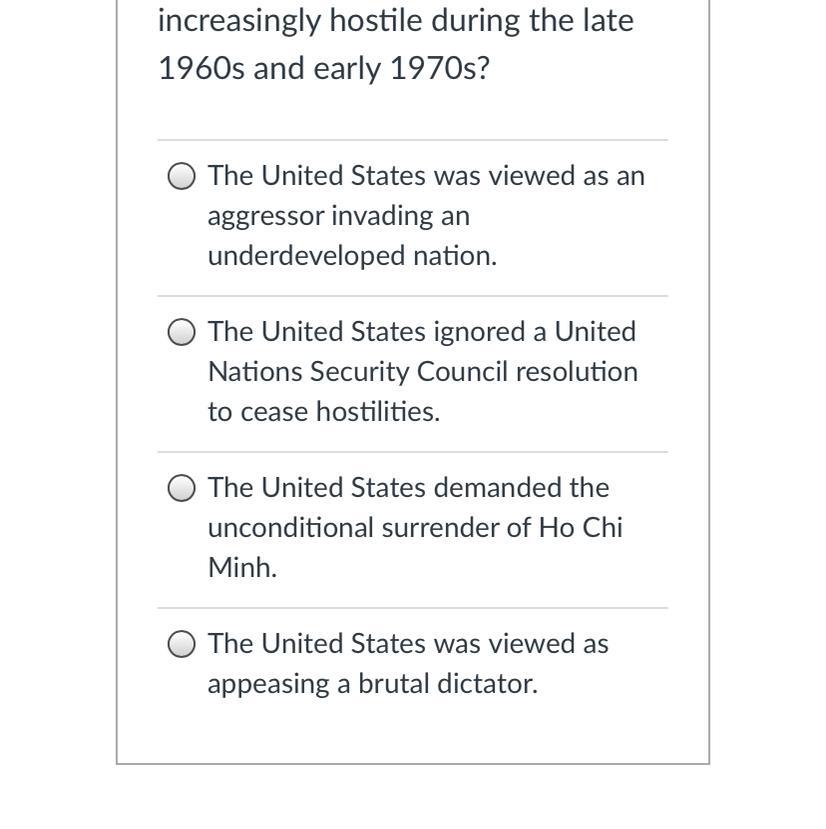
Task: Select the 'aggressor invading an underdeveloped nation' radio button
Action: click(181, 176)
